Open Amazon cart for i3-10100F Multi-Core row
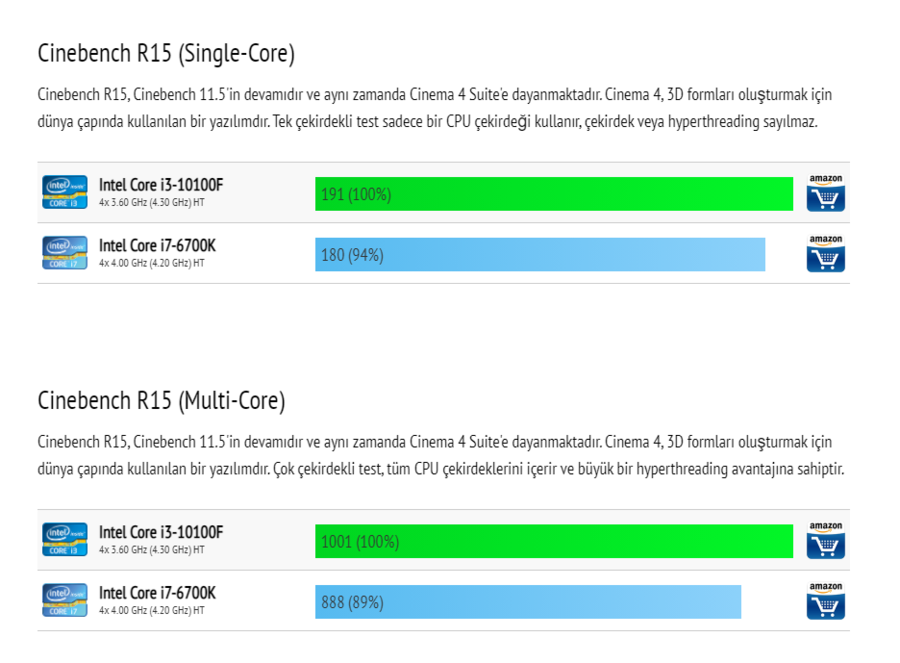This screenshot has height=663, width=900. (x=826, y=540)
